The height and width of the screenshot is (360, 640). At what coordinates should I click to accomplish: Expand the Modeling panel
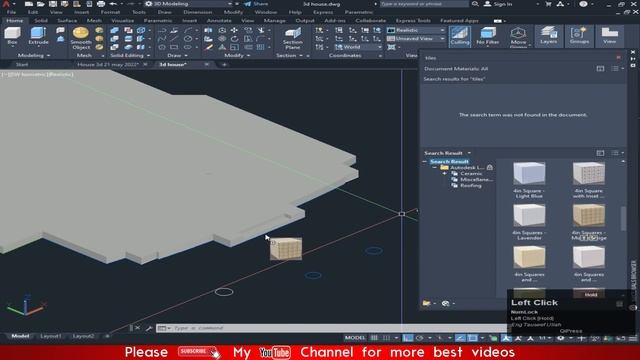click(x=34, y=56)
